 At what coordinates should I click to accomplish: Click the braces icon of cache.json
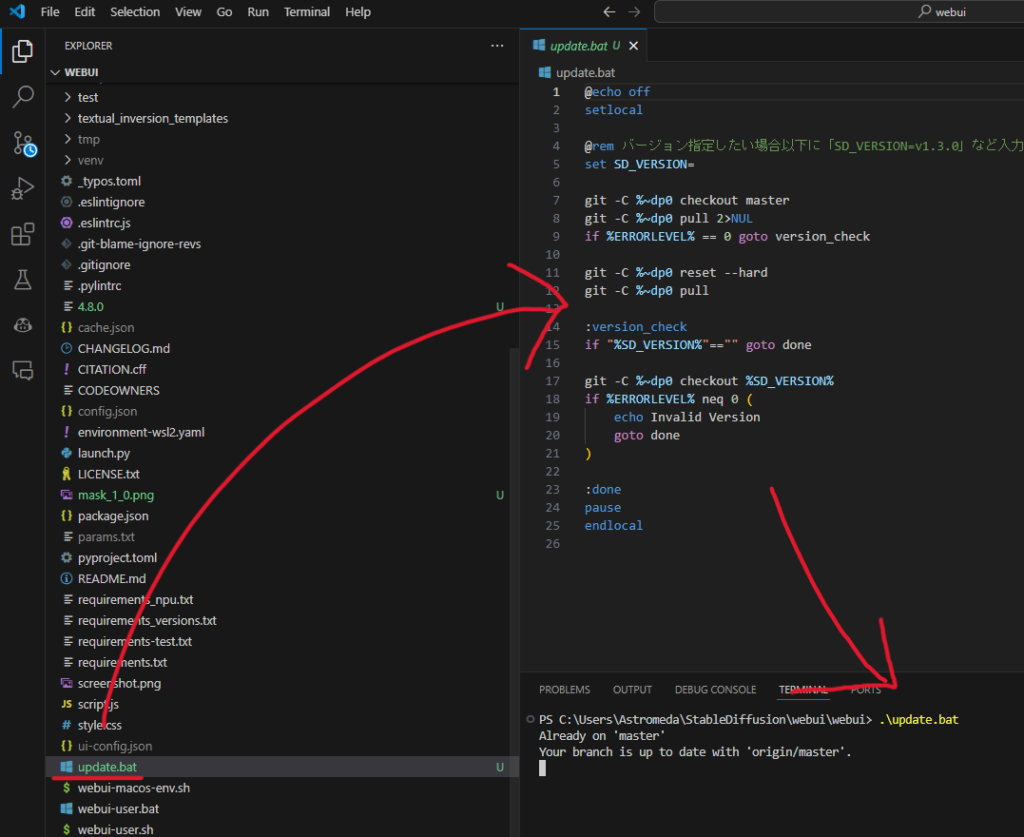[x=66, y=327]
